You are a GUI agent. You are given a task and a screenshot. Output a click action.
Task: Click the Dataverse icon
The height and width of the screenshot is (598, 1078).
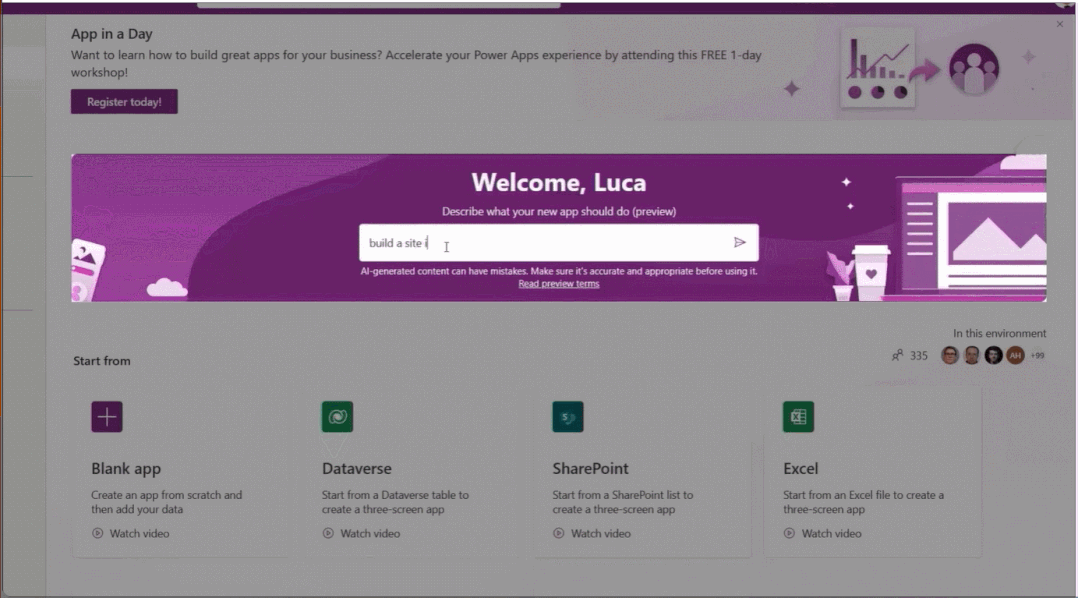coord(337,417)
